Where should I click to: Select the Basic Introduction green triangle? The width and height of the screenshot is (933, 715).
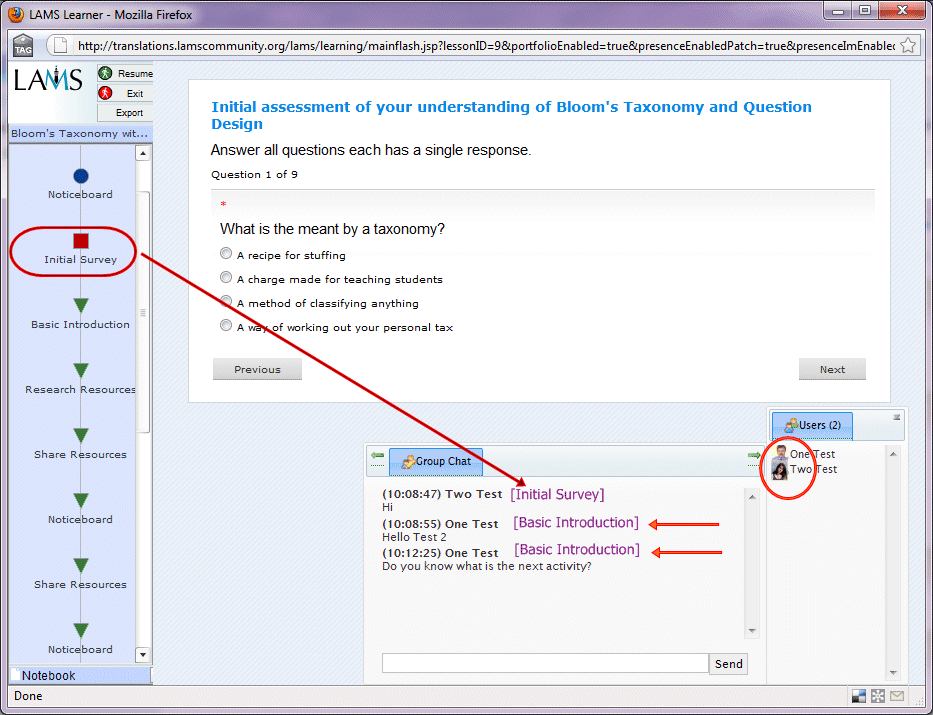pos(81,305)
